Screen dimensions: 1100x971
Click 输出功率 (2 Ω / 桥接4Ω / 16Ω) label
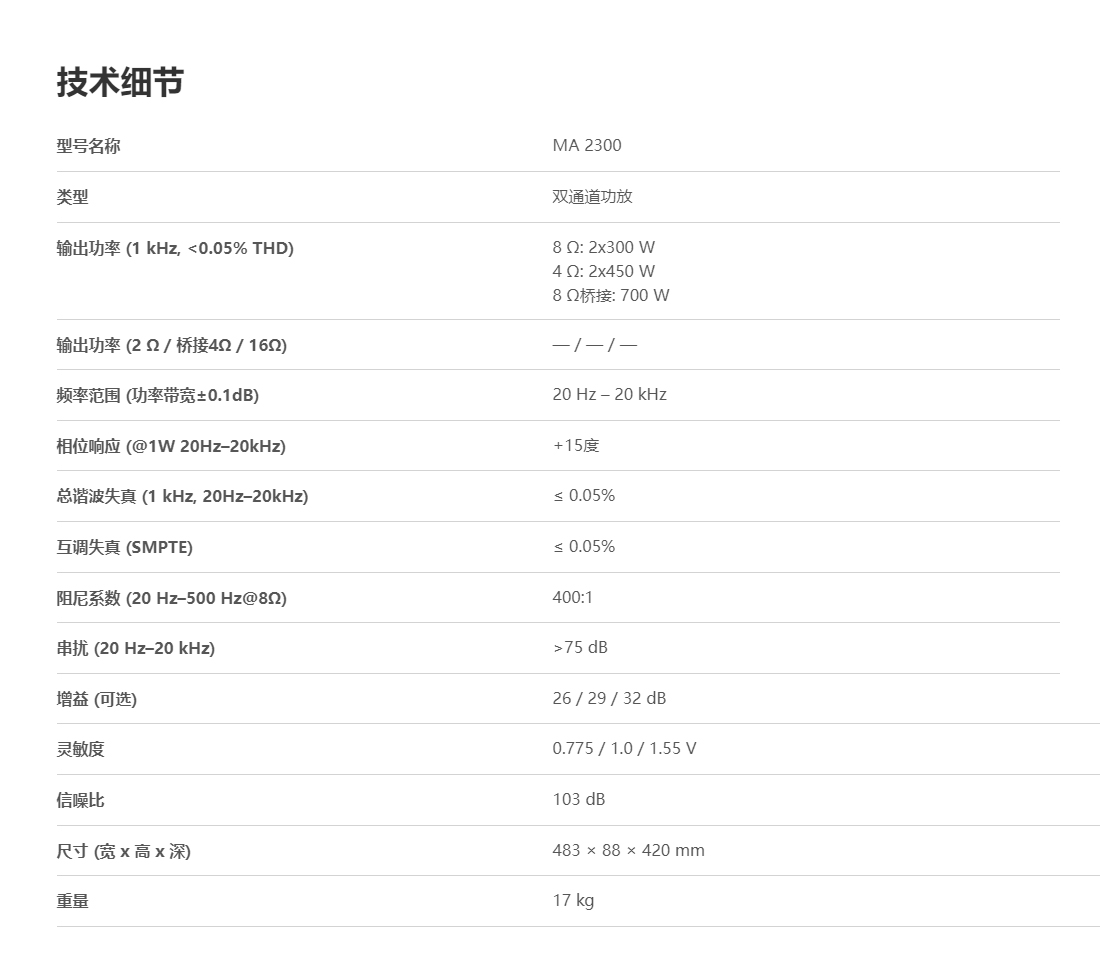pyautogui.click(x=171, y=345)
